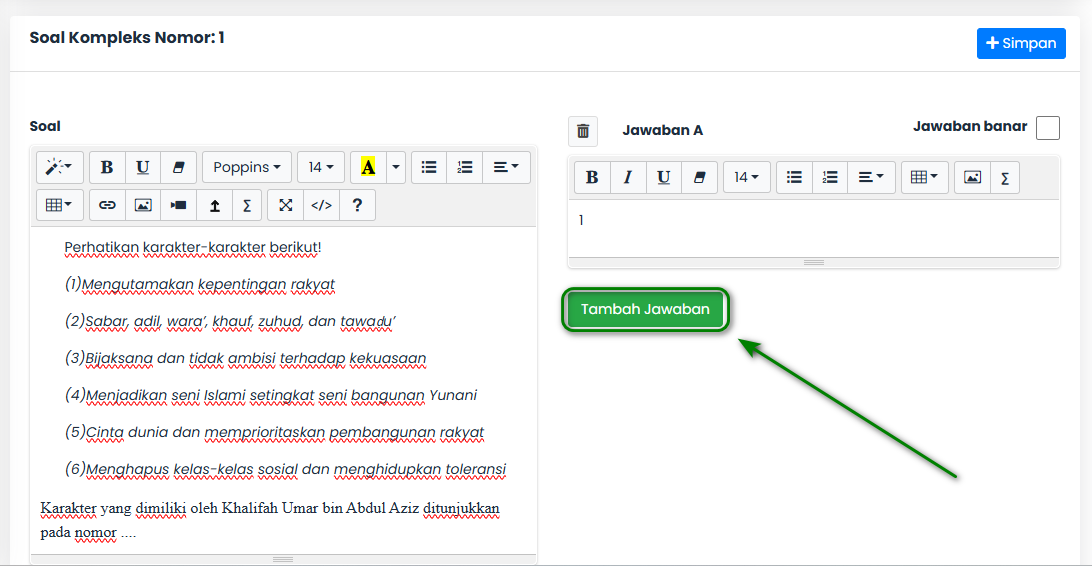Click the Tambah Jawaban button
This screenshot has height=566, width=1092.
tap(645, 309)
